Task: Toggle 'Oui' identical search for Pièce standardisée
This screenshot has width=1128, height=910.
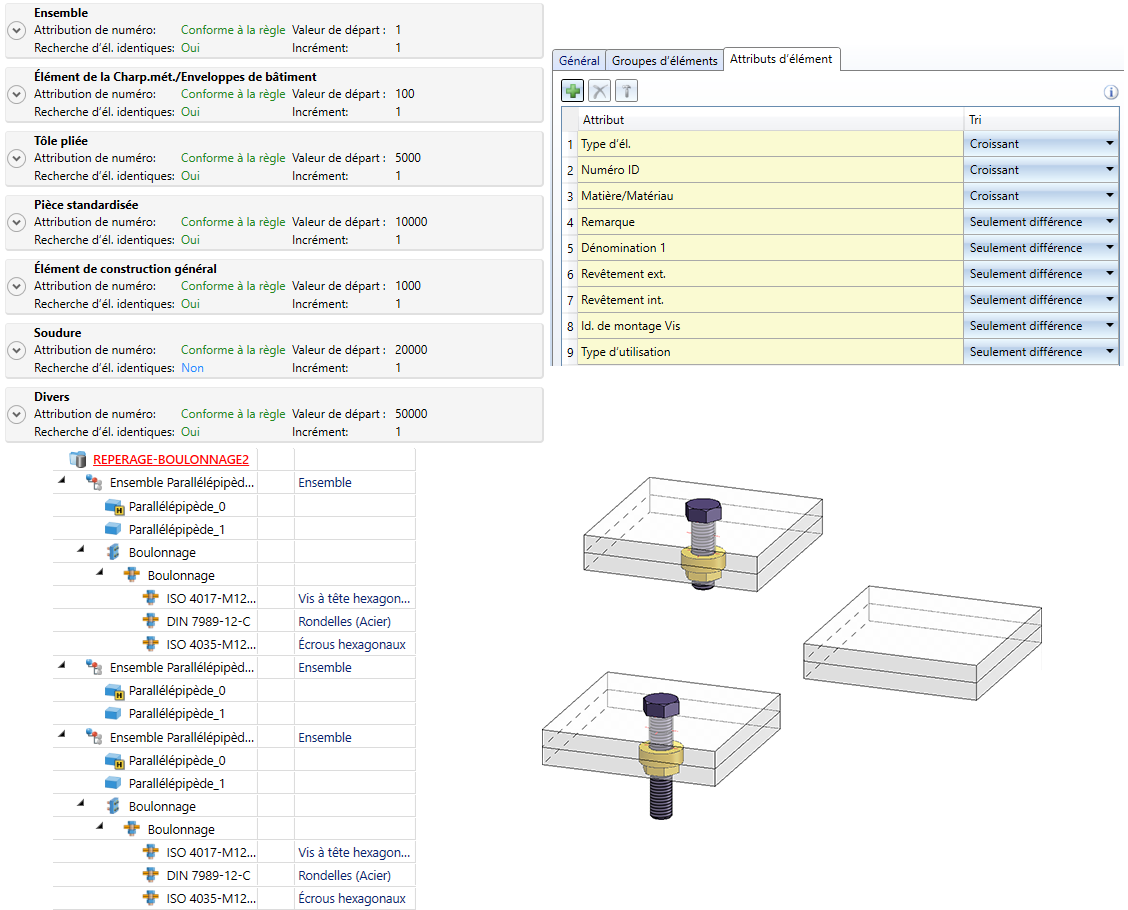Action: 190,240
